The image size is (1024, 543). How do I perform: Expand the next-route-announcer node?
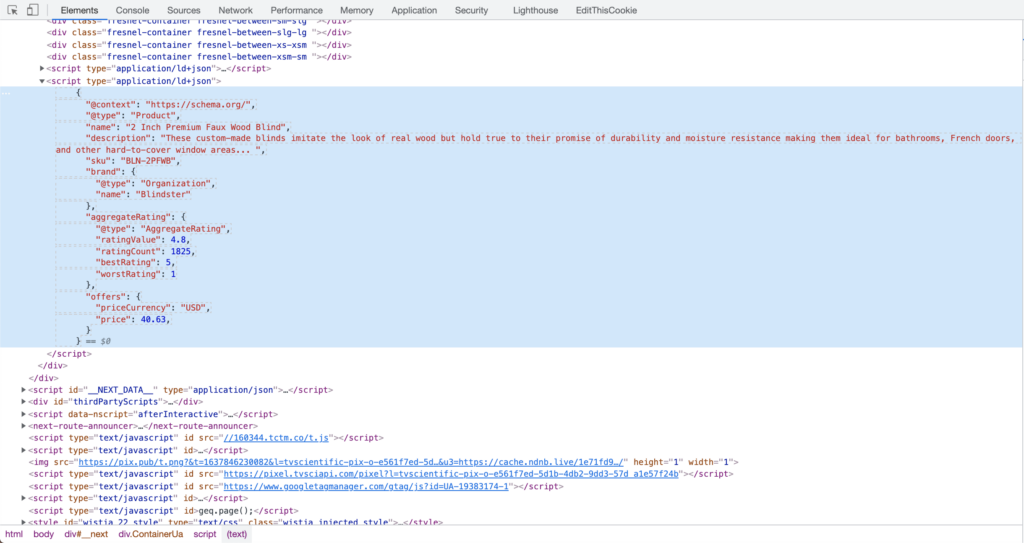(x=24, y=426)
